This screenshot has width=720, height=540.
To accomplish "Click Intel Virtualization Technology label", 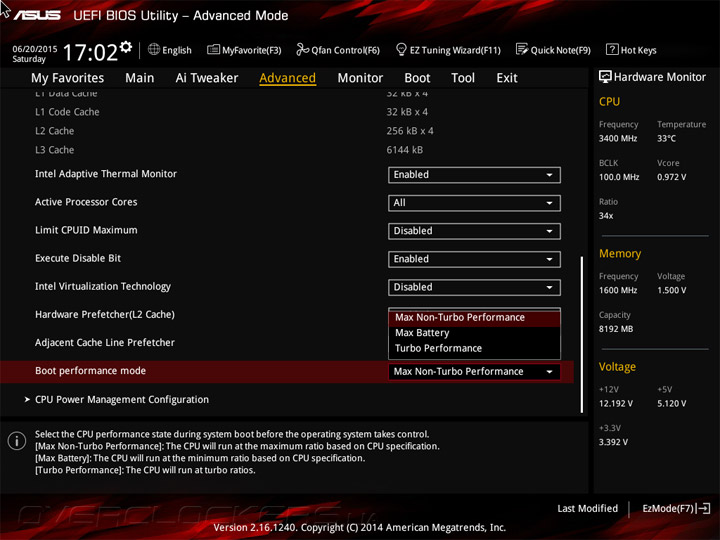I will [x=103, y=287].
